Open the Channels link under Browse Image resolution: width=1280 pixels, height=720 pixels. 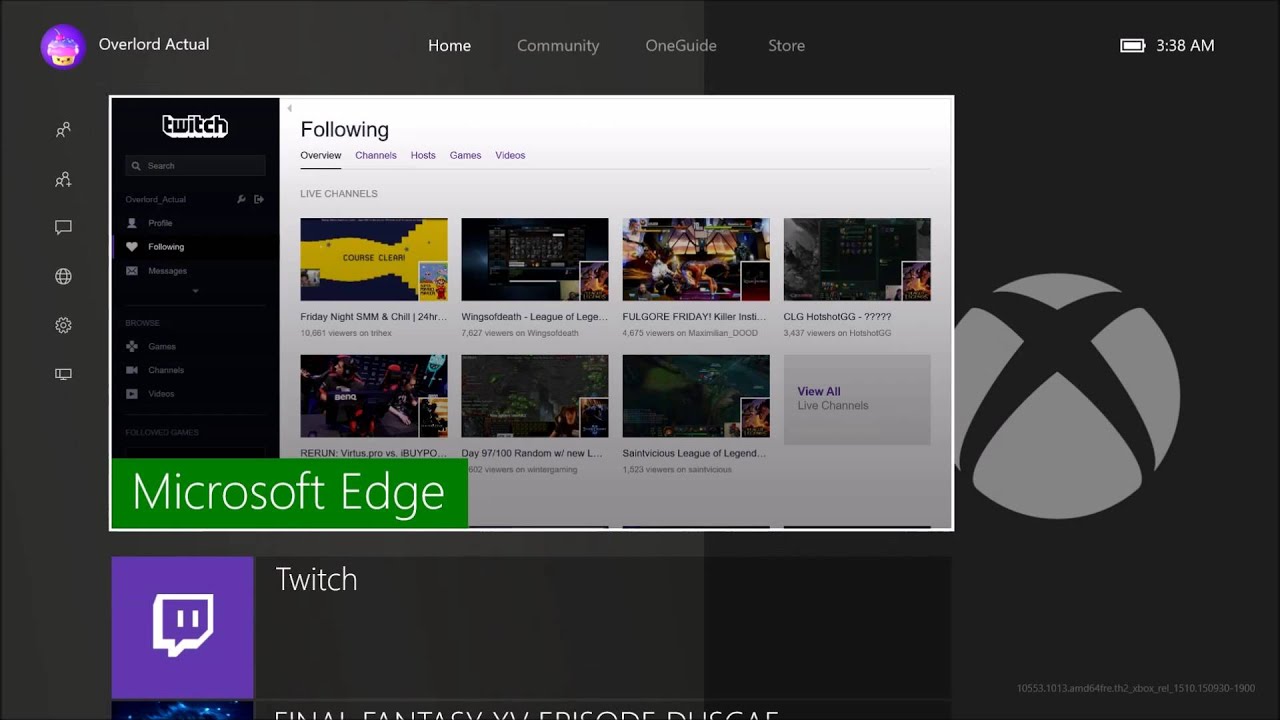click(x=166, y=370)
